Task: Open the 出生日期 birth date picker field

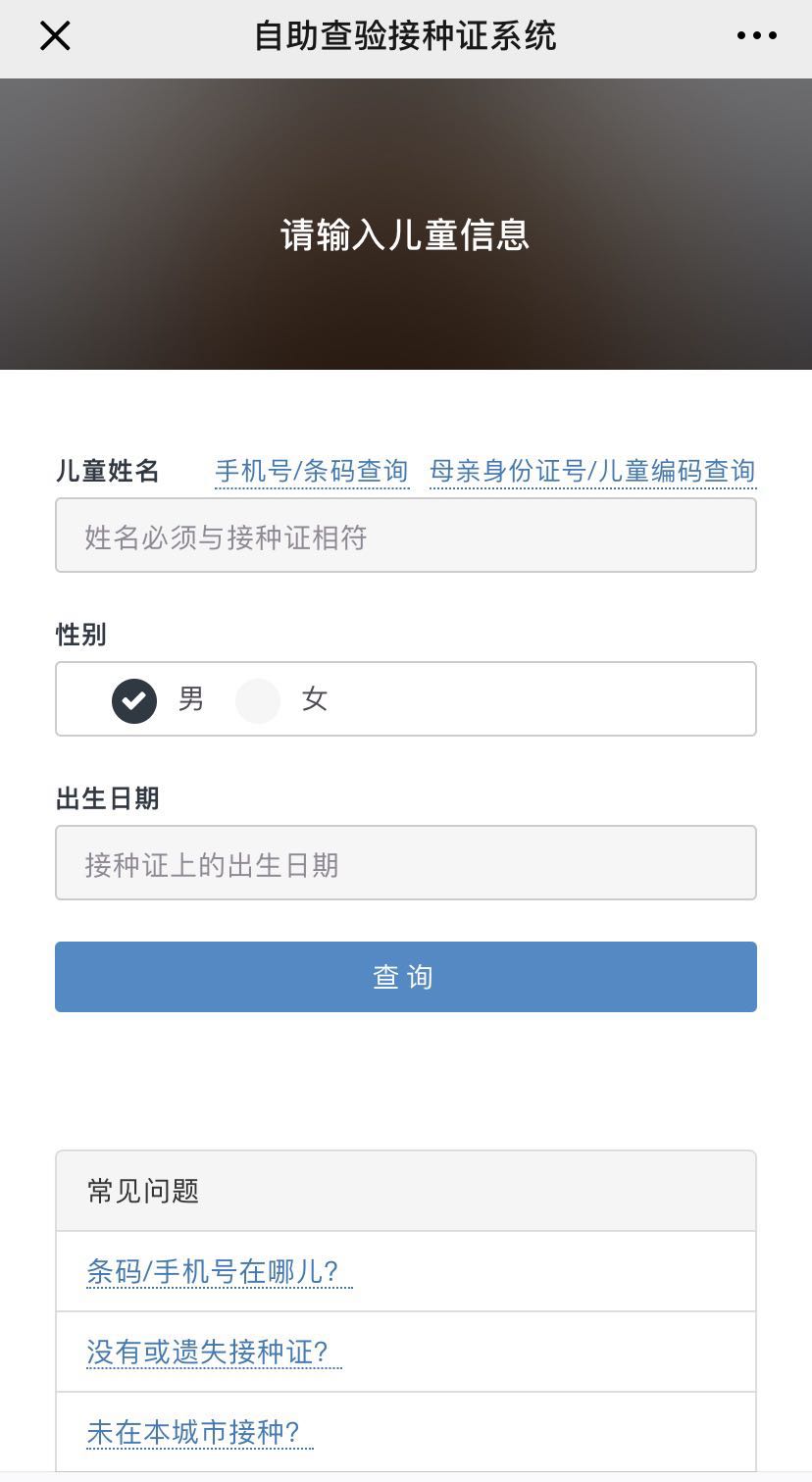Action: pos(406,863)
